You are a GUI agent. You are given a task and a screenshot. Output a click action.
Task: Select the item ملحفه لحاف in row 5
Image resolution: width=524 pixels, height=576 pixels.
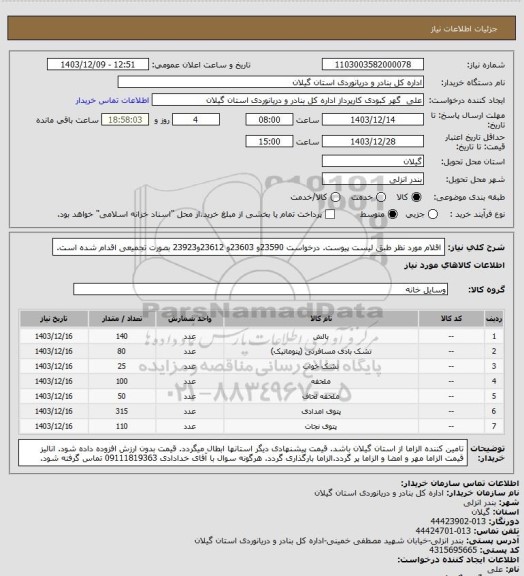(x=321, y=396)
